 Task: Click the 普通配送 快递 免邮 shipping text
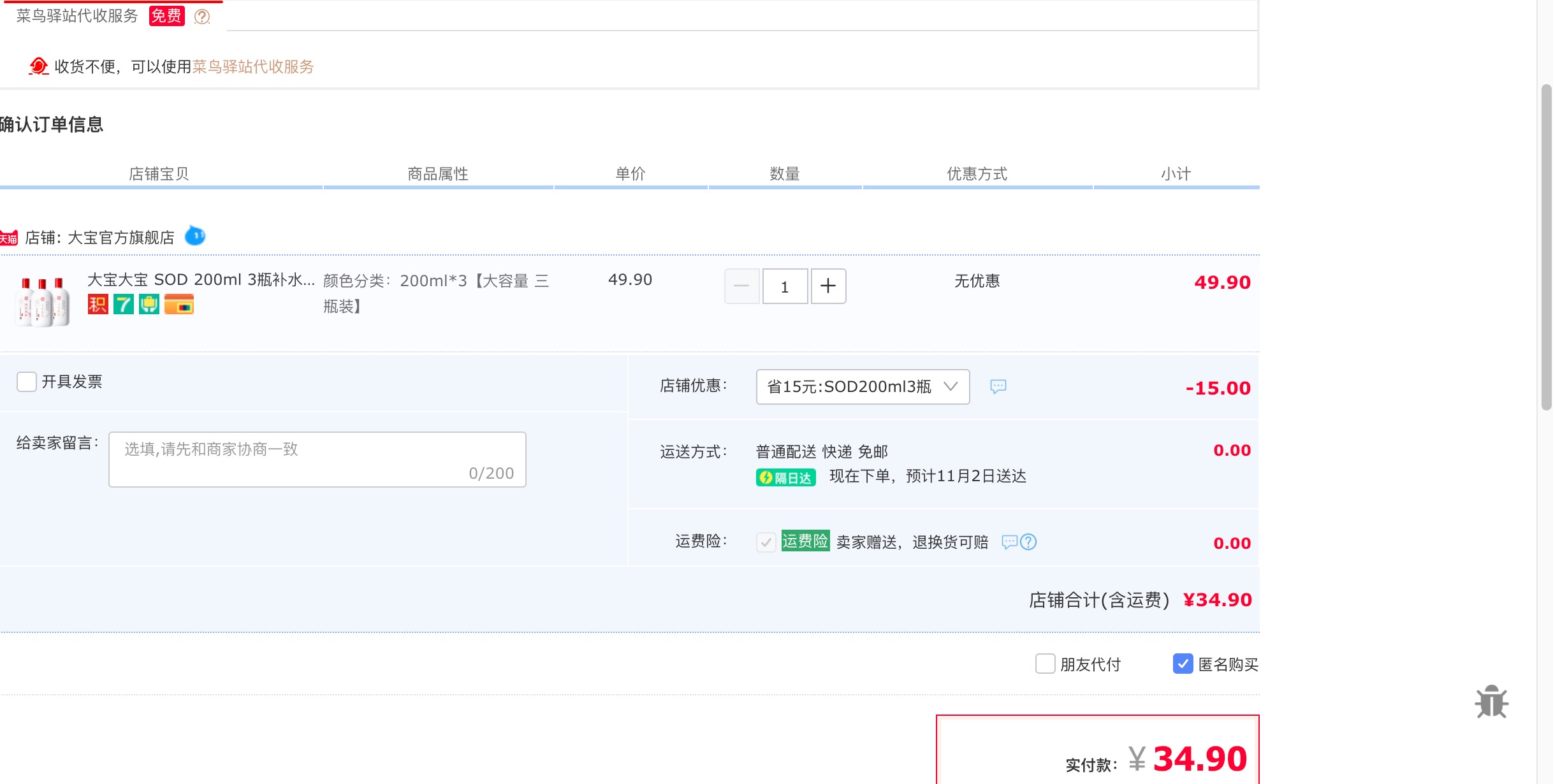[x=822, y=452]
